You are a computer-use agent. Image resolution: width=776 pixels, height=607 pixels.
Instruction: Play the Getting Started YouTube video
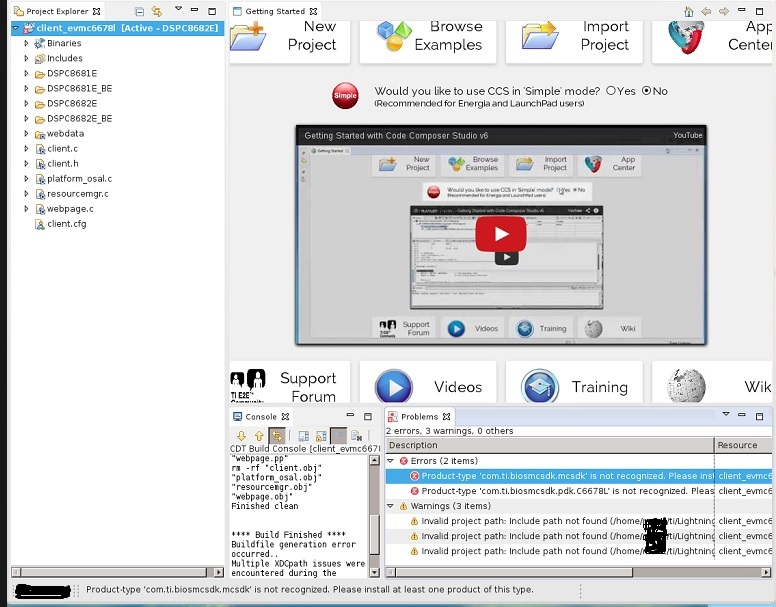(501, 234)
